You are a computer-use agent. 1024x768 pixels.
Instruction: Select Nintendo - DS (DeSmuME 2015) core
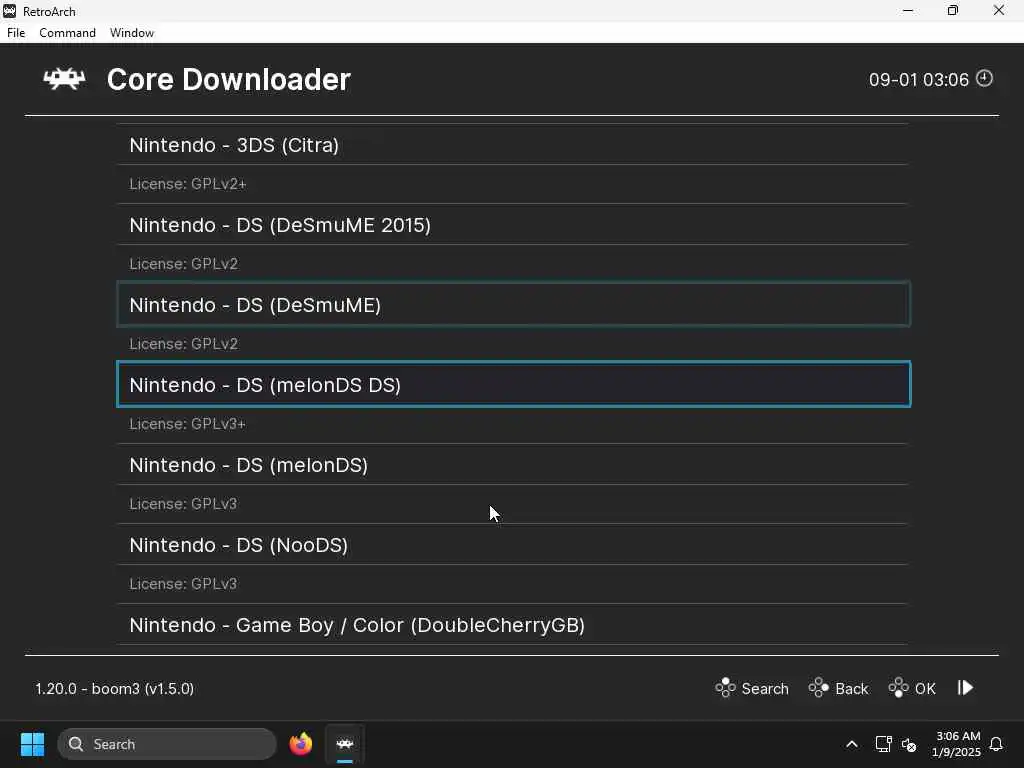pyautogui.click(x=513, y=225)
